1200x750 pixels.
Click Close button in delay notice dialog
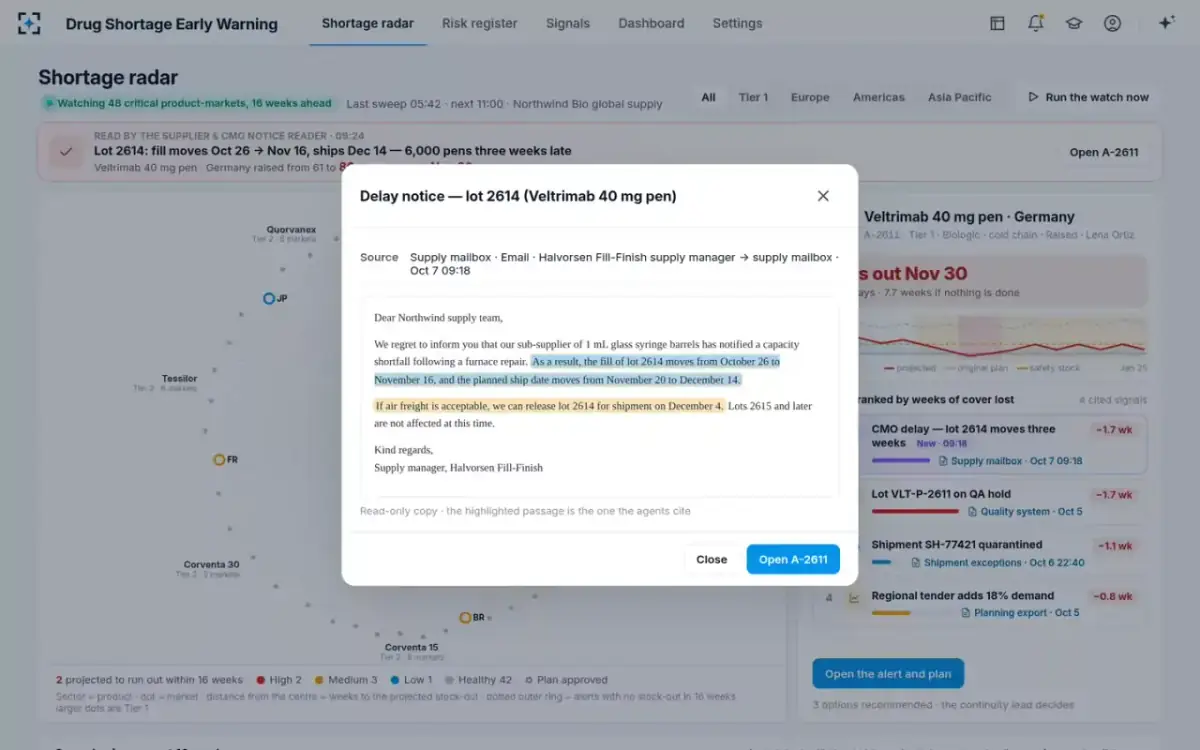(x=712, y=559)
